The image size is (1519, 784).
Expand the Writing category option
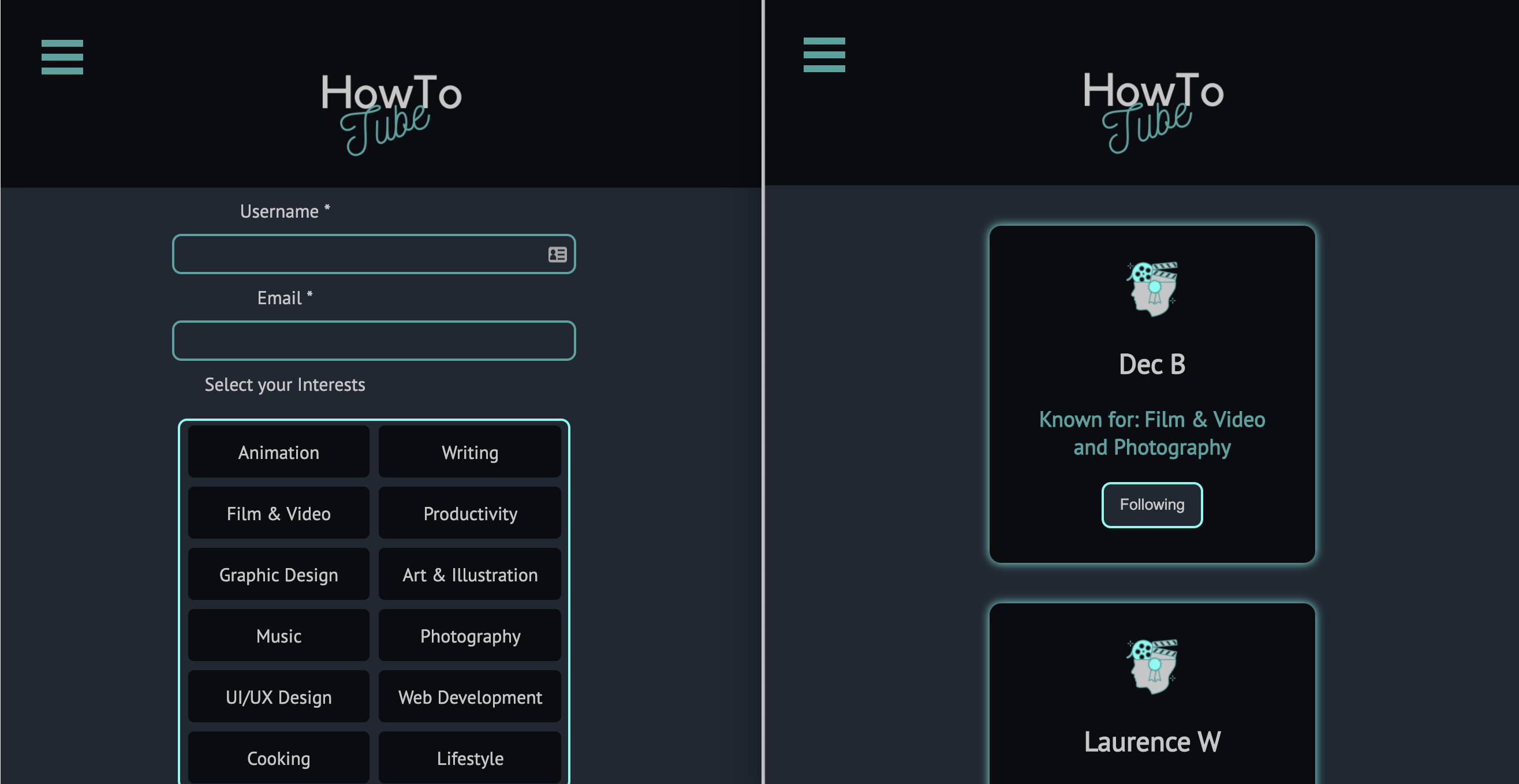470,452
